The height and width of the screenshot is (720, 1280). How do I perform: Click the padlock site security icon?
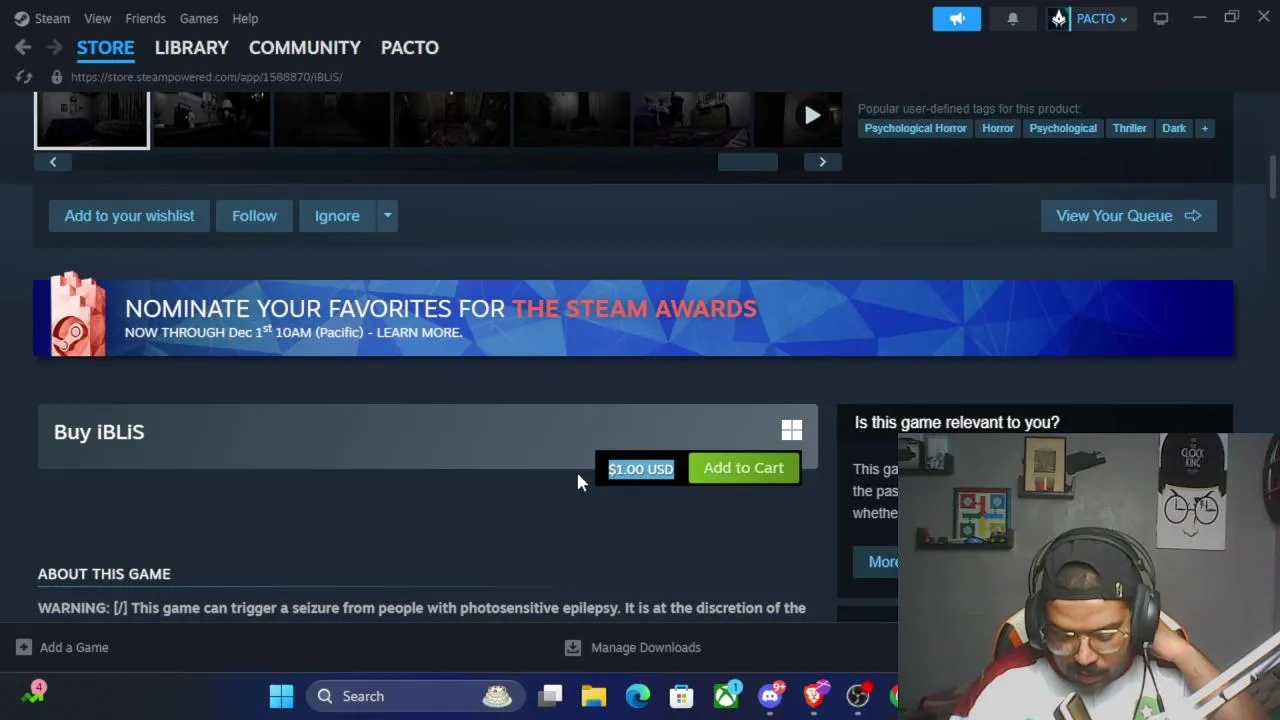pyautogui.click(x=56, y=77)
